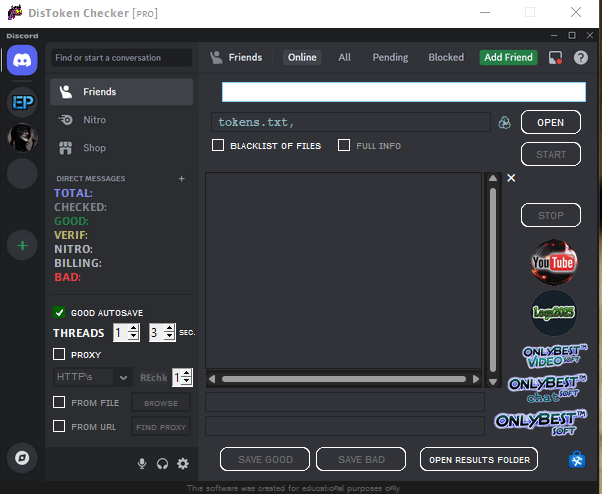Open the EP server icon
Screen dimensions: 602x494
pyautogui.click(x=22, y=102)
